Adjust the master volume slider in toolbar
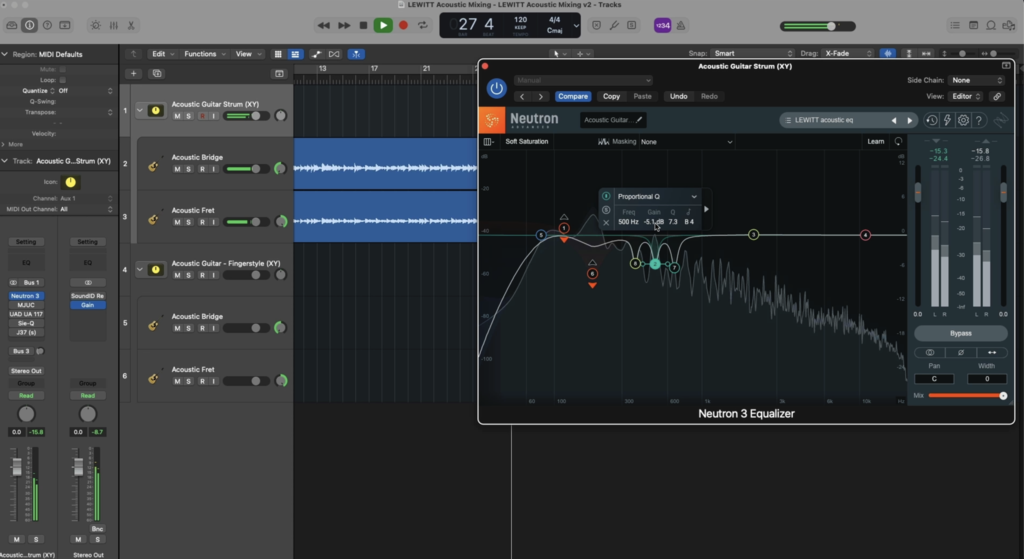Image resolution: width=1024 pixels, height=559 pixels. pos(818,26)
